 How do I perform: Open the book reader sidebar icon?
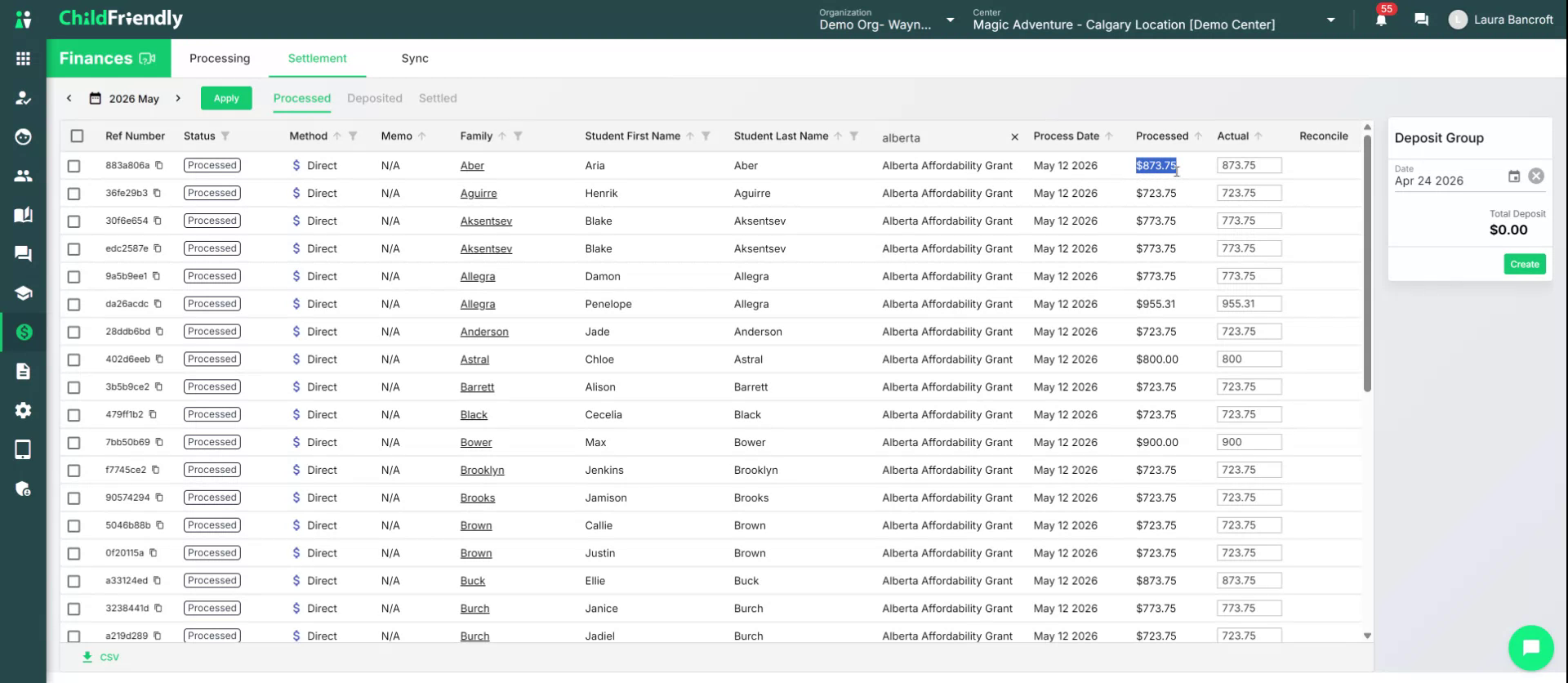pos(23,215)
